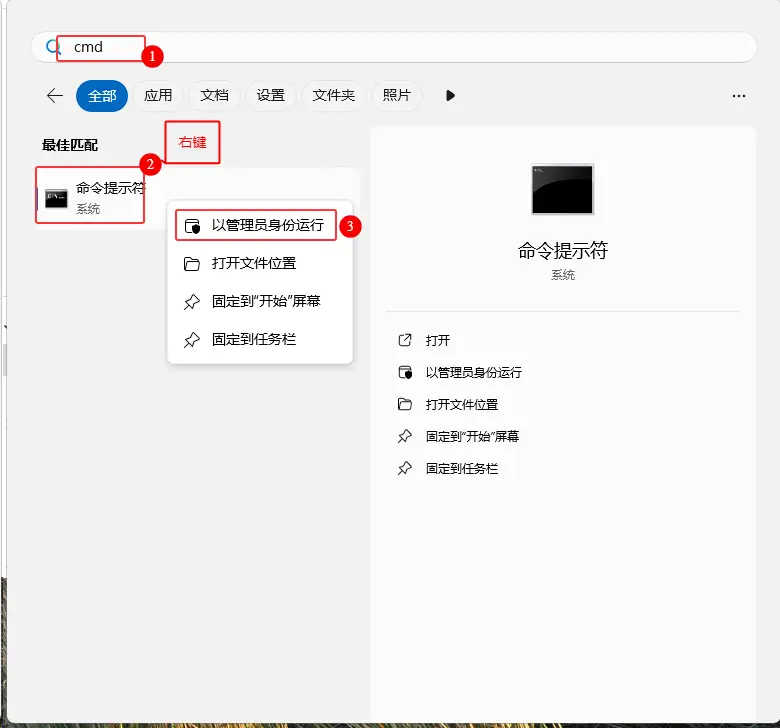Click the search input field containing cmd

tap(400, 47)
